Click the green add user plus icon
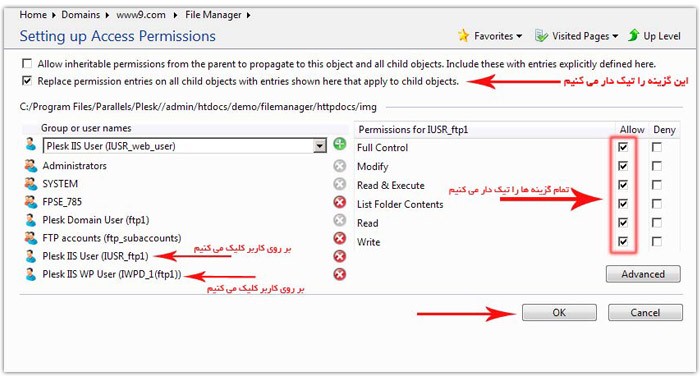The image size is (700, 380). [x=340, y=144]
